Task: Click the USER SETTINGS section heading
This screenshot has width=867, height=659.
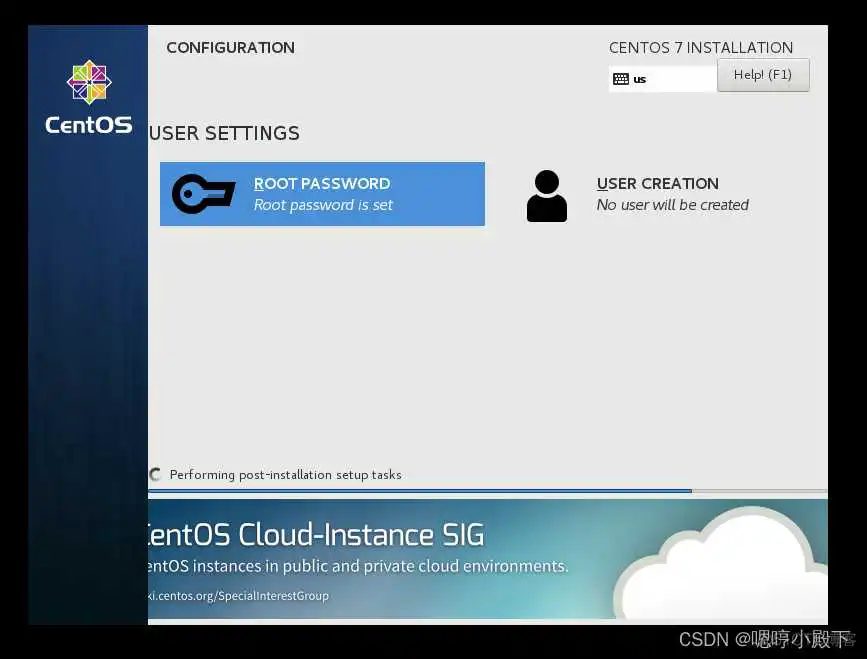Action: pyautogui.click(x=224, y=133)
